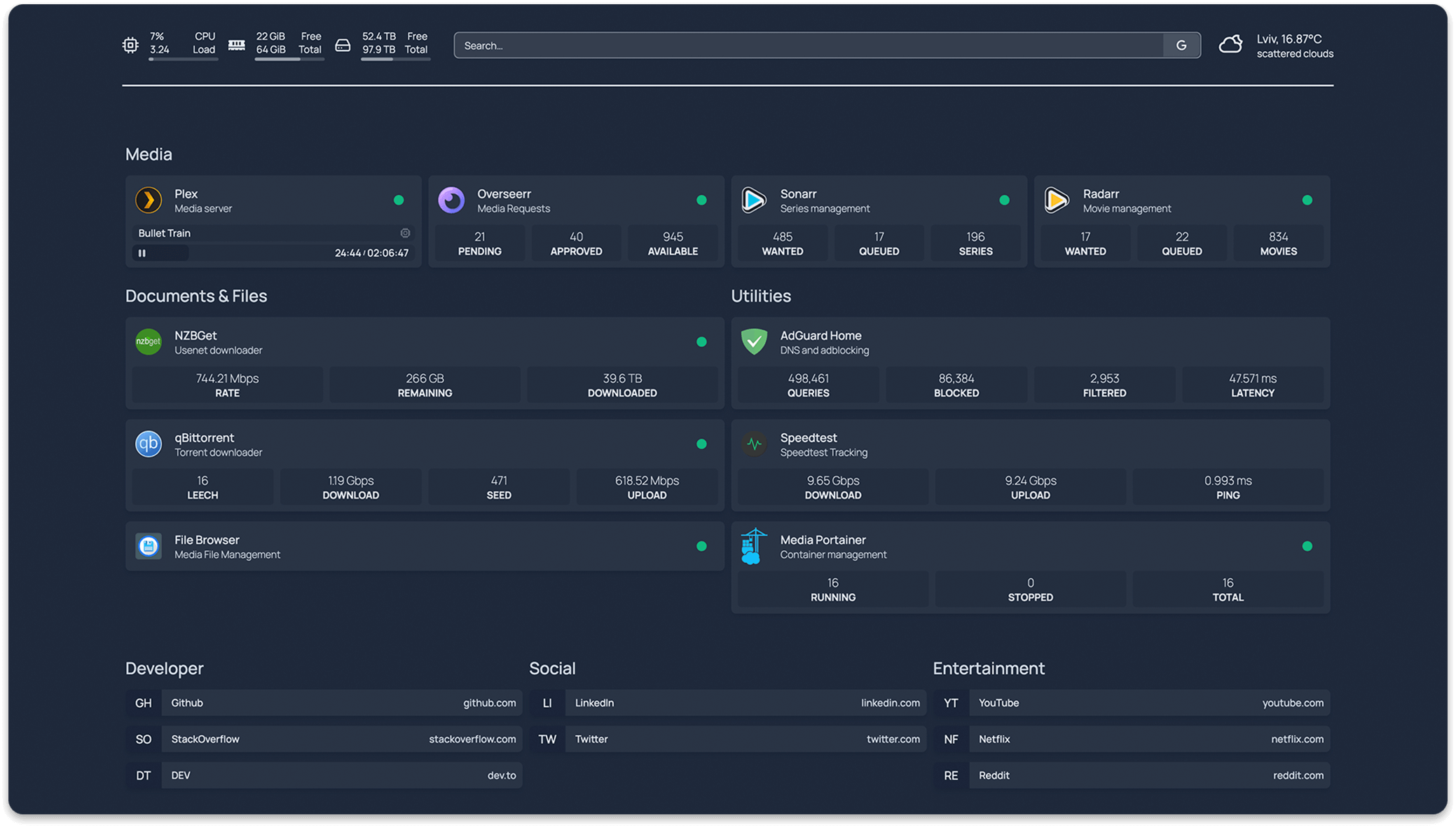
Task: Focus the Search input field
Action: point(806,46)
